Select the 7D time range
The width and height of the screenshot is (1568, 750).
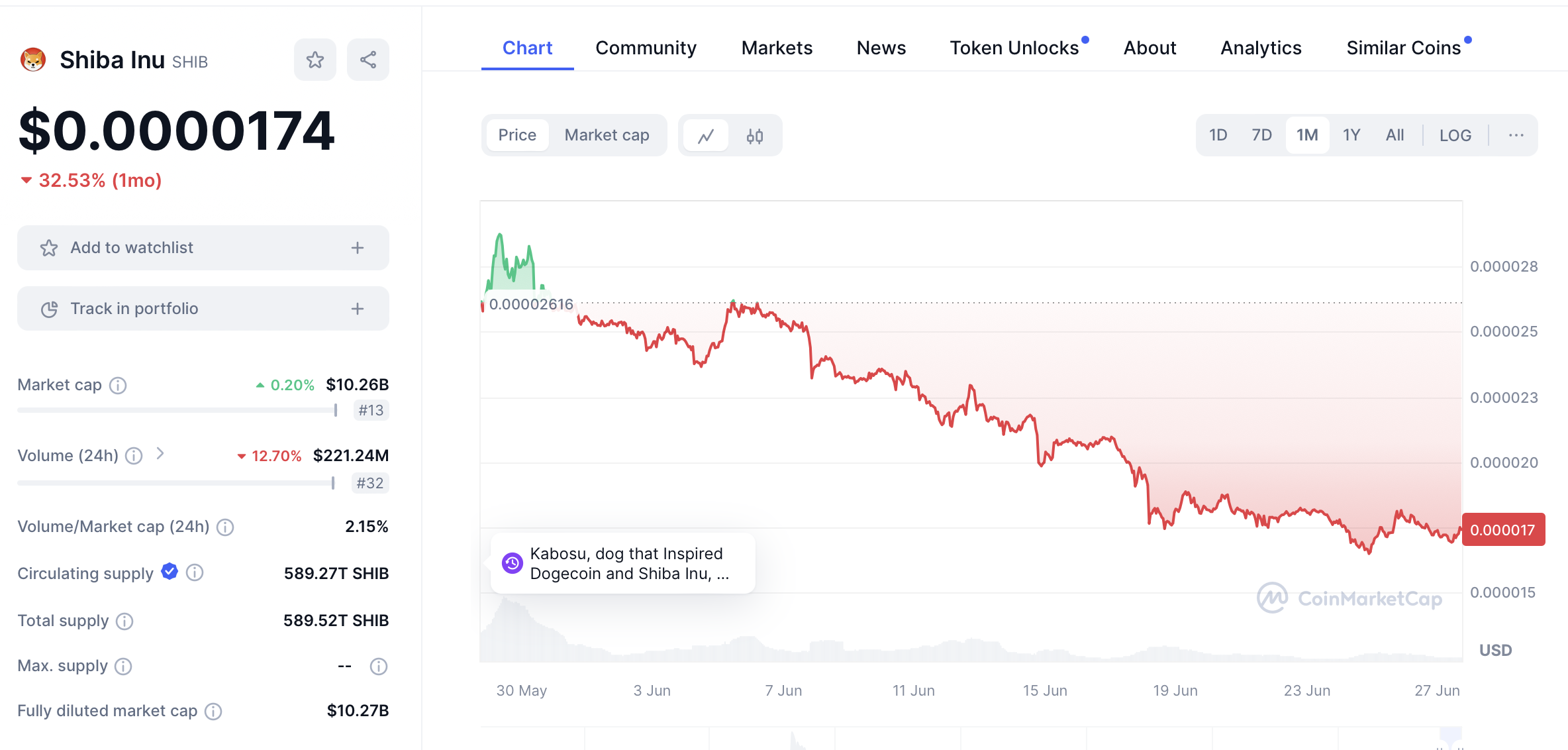pos(1261,135)
